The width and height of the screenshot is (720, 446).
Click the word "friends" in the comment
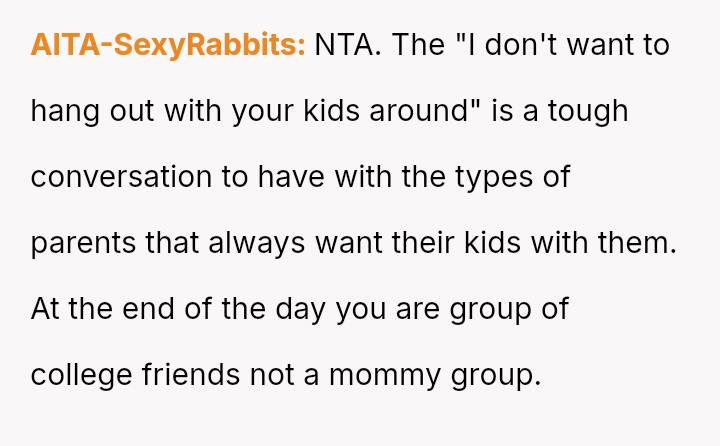191,374
